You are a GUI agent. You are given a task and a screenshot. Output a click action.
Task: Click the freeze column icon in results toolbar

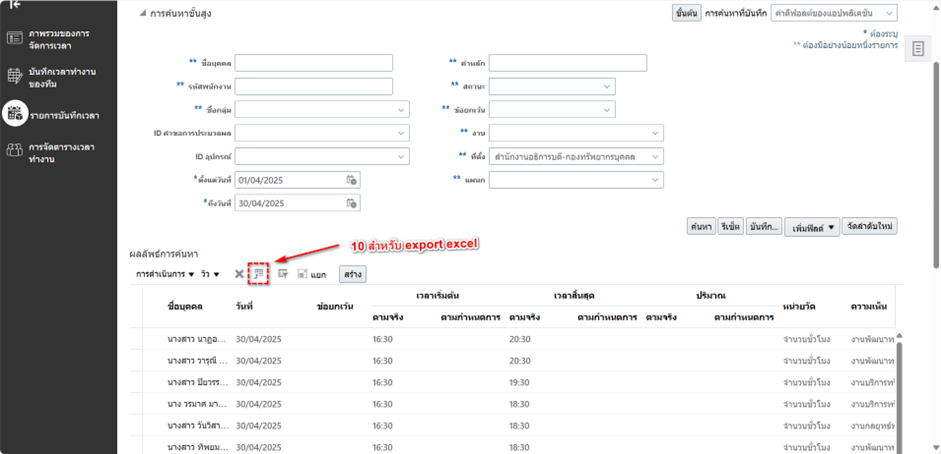[283, 273]
